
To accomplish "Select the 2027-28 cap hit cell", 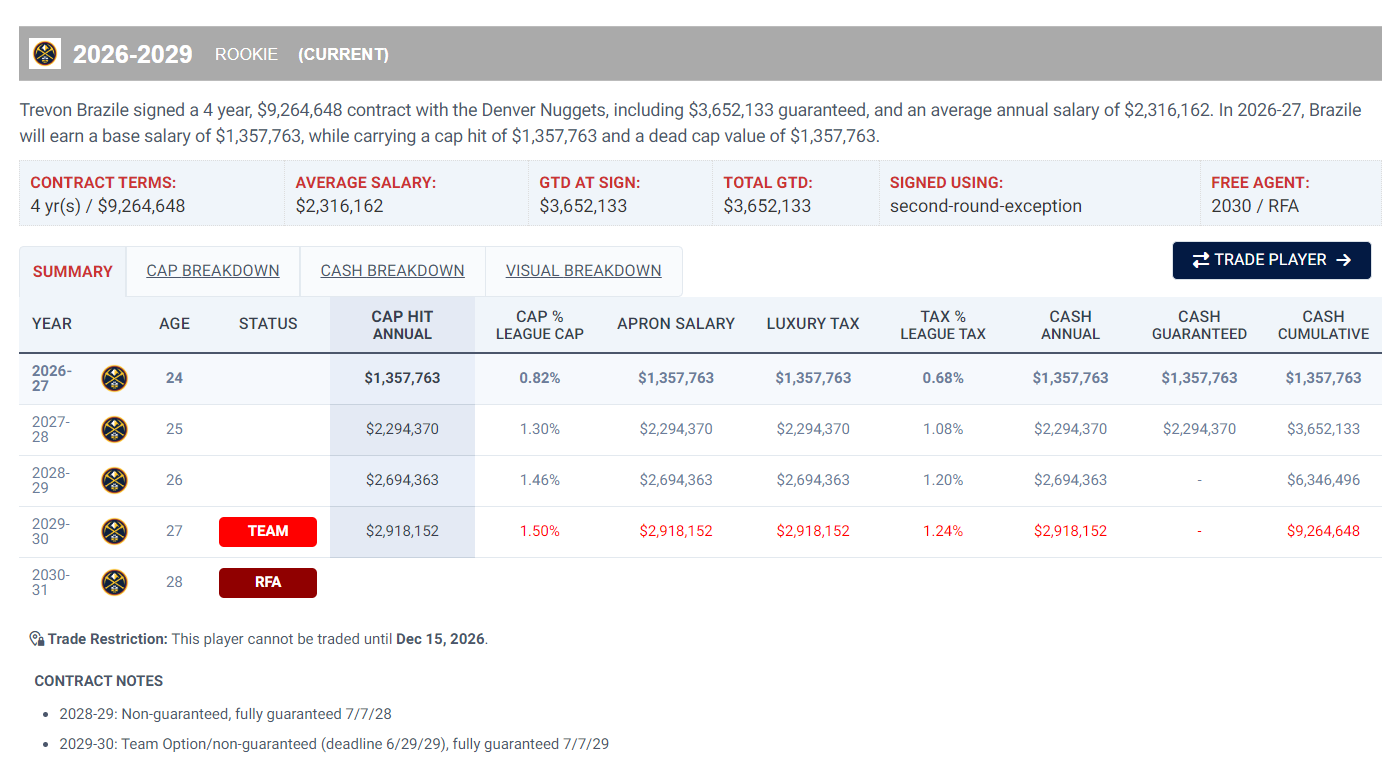I will coord(402,429).
